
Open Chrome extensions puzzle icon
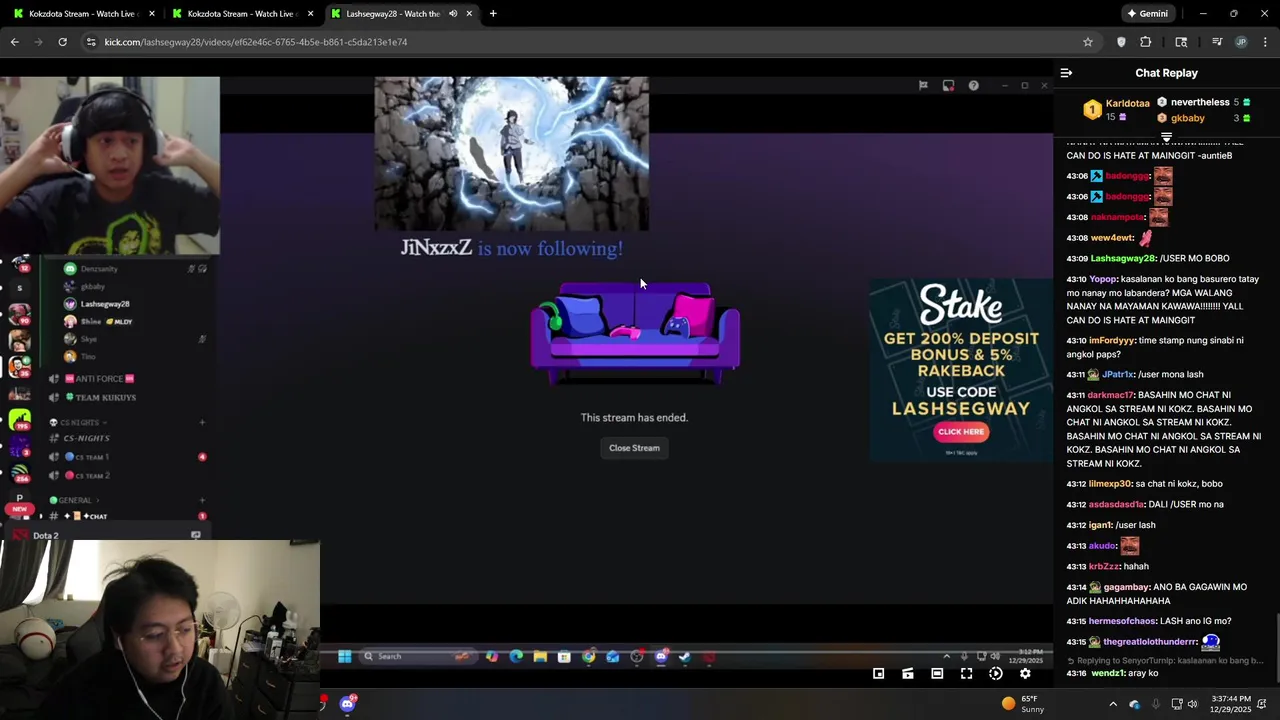click(x=1146, y=42)
